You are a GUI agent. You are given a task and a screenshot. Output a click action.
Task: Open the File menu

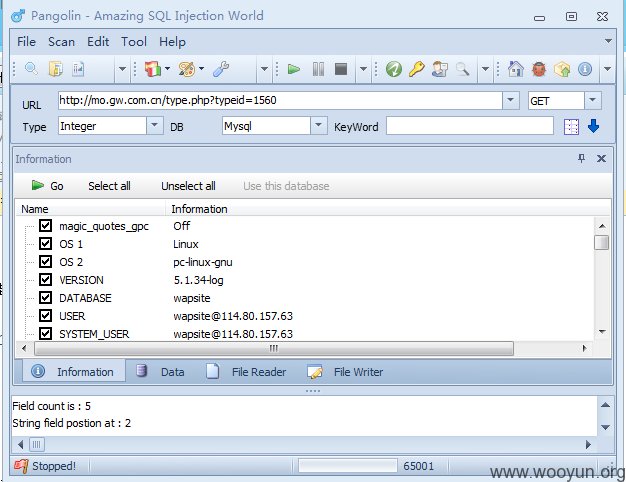pyautogui.click(x=26, y=42)
